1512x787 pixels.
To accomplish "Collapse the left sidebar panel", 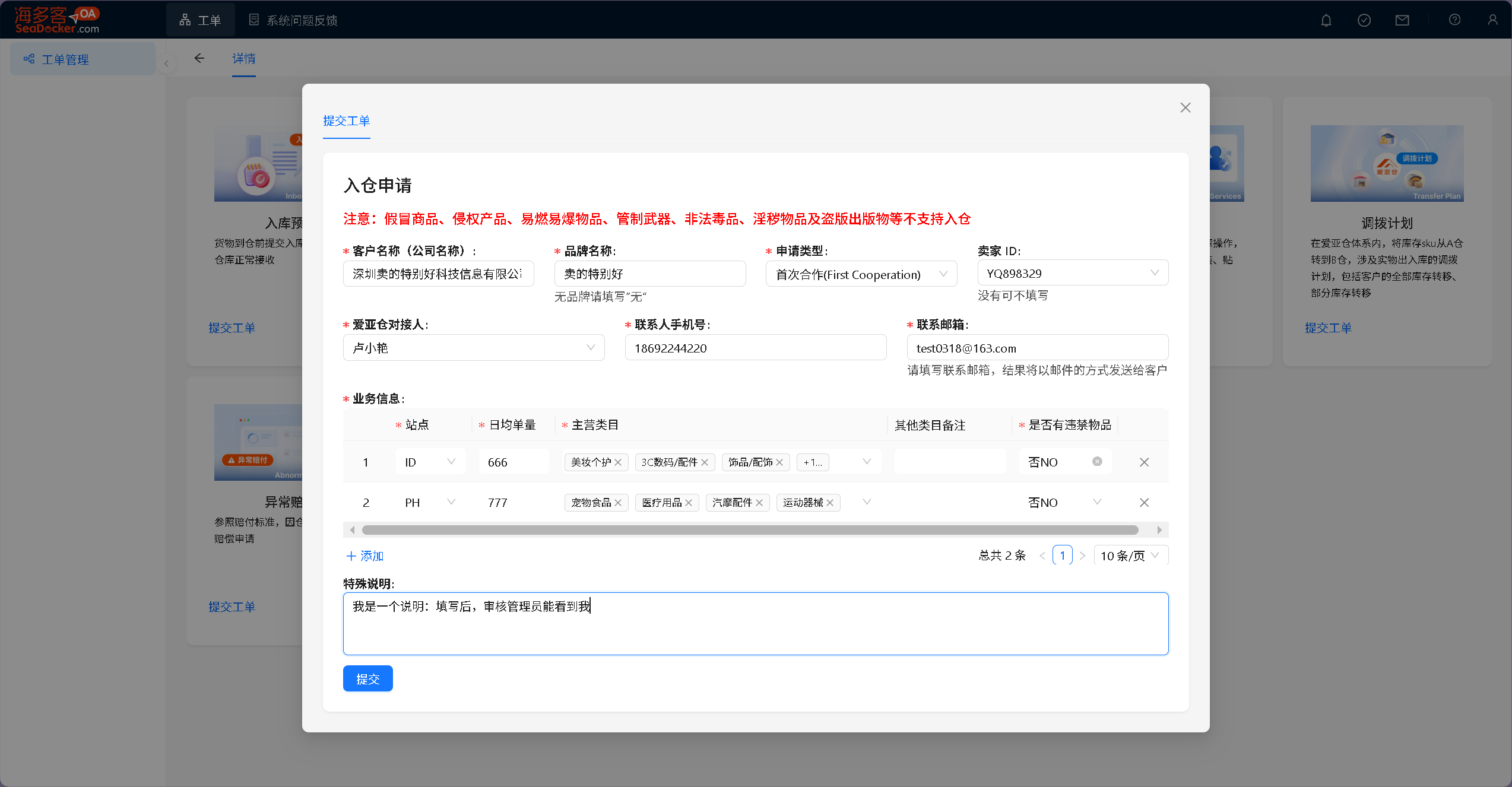I will coord(166,64).
